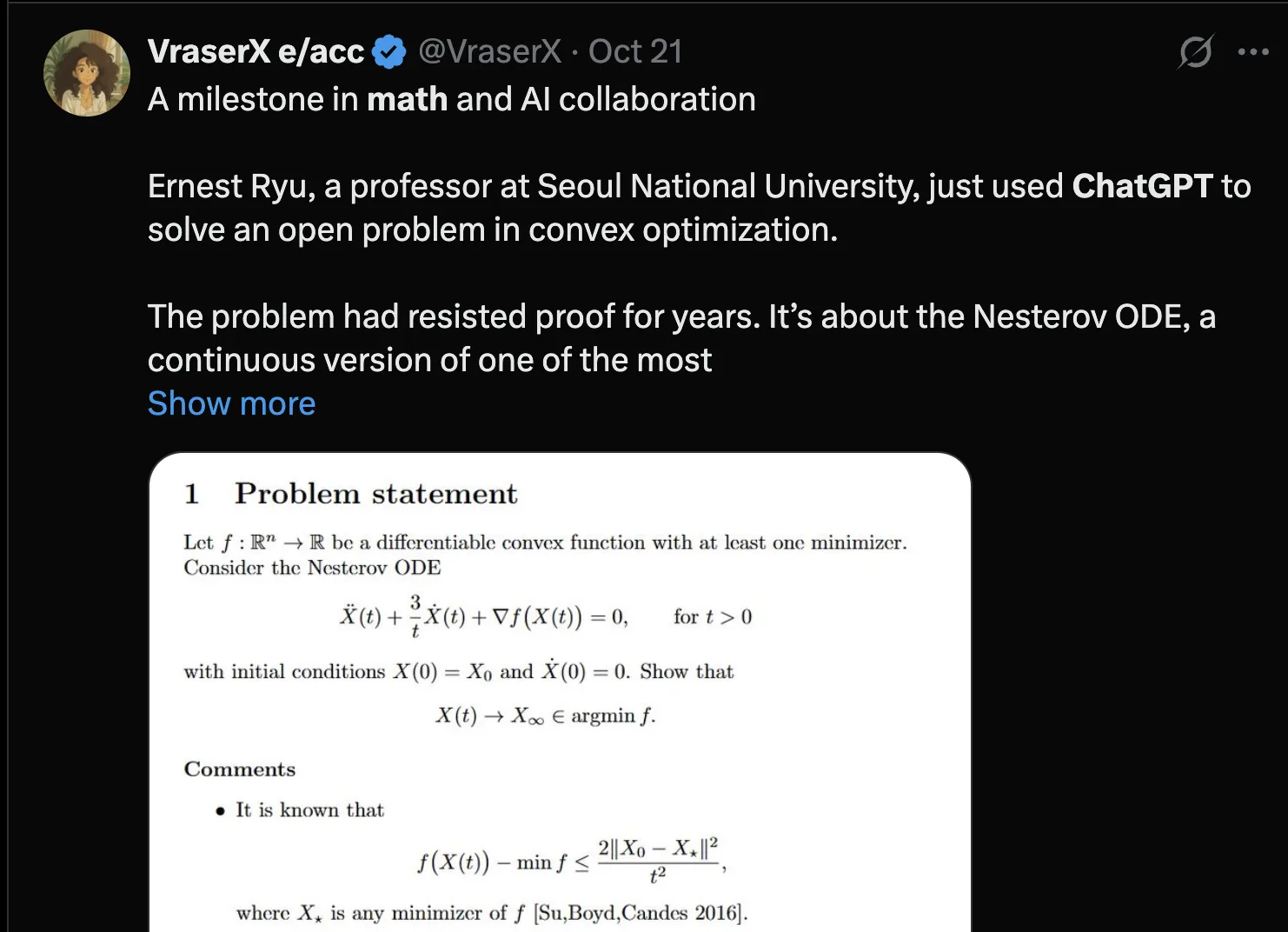This screenshot has width=1288, height=932.
Task: Click the Nesterov ODE equation in image
Action: 546,616
